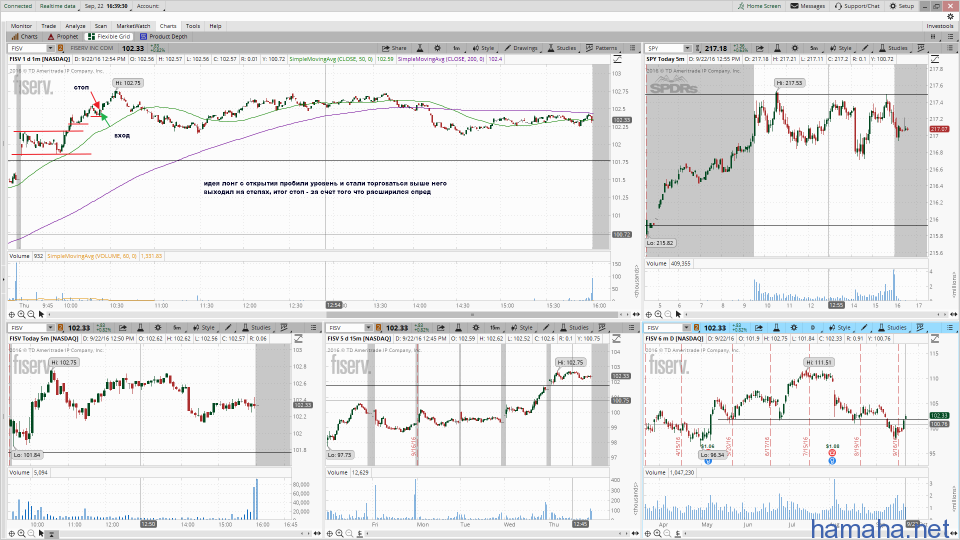Open the Tools tab

[x=193, y=26]
